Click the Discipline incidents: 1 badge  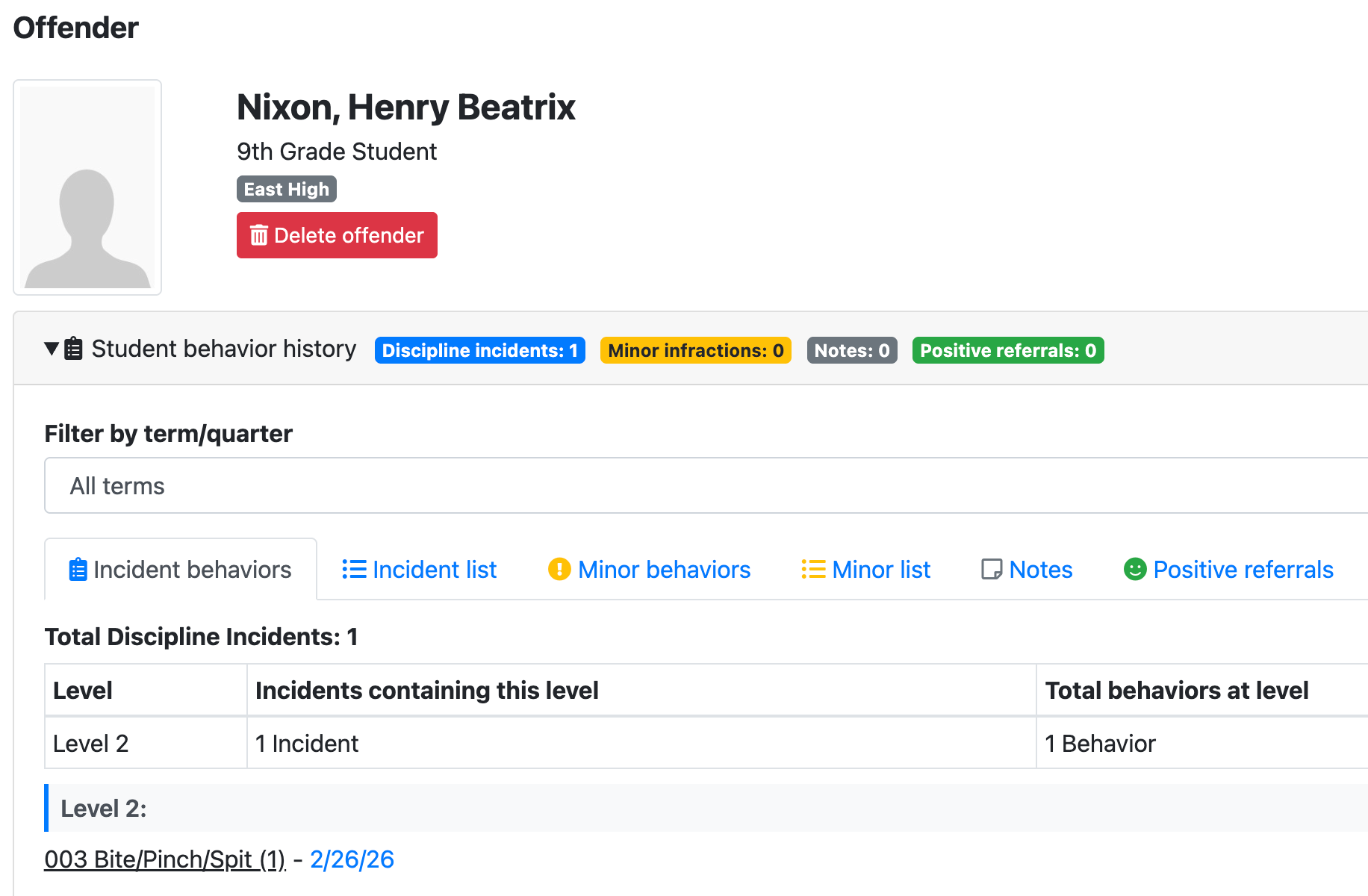[x=479, y=350]
